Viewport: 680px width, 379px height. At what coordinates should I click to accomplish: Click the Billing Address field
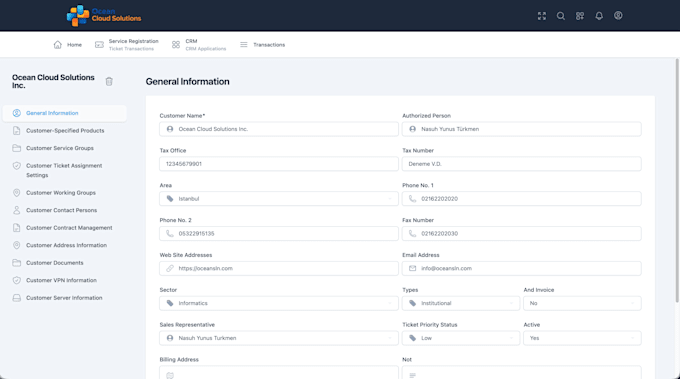pos(279,372)
